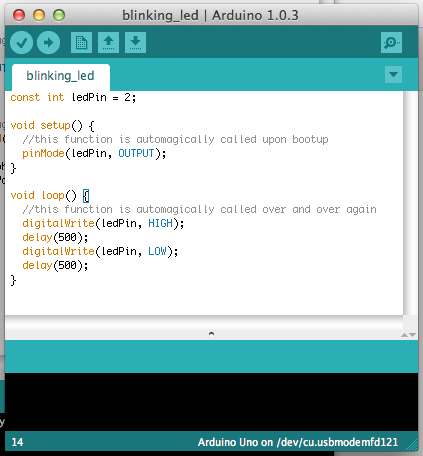Image resolution: width=423 pixels, height=456 pixels.
Task: Click the Upload arrow button
Action: (x=49, y=43)
